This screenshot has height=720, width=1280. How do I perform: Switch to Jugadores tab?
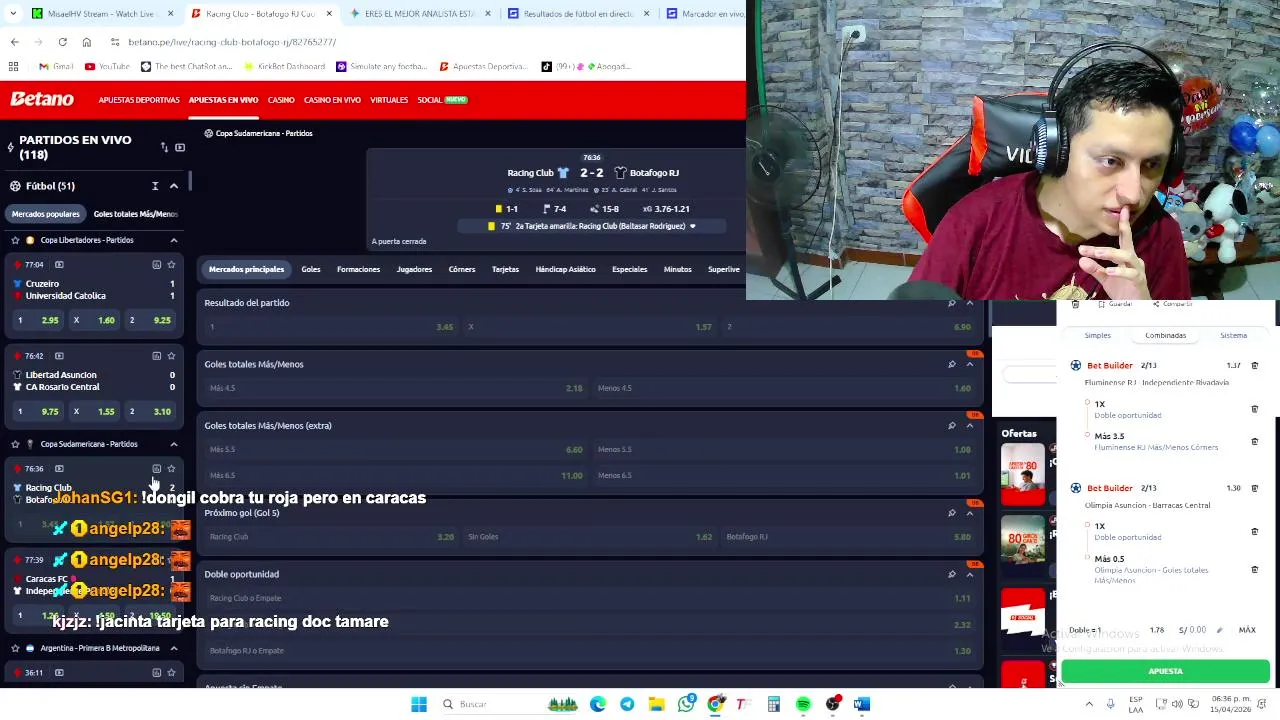click(x=414, y=269)
